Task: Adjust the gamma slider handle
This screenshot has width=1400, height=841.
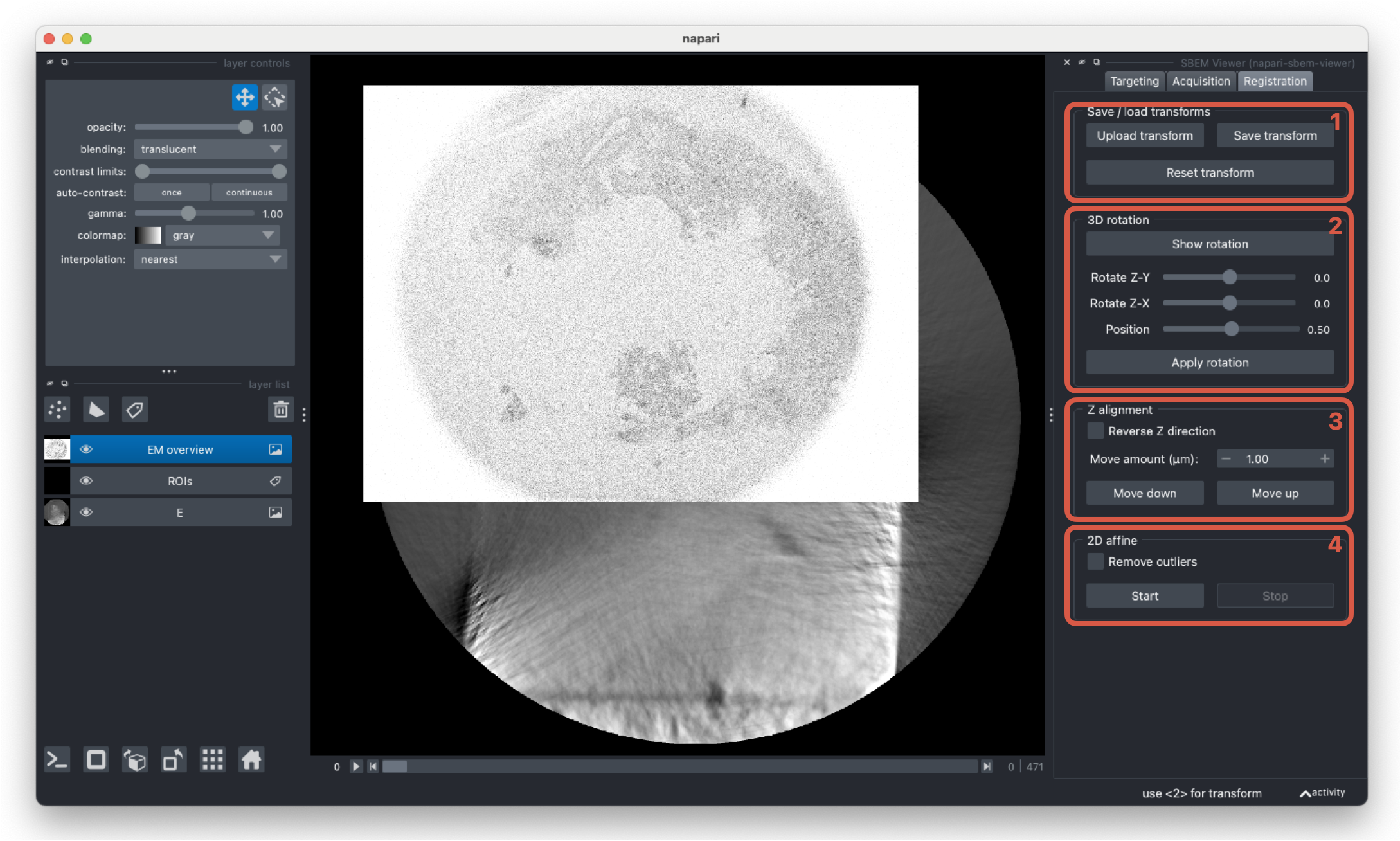Action: pyautogui.click(x=188, y=213)
